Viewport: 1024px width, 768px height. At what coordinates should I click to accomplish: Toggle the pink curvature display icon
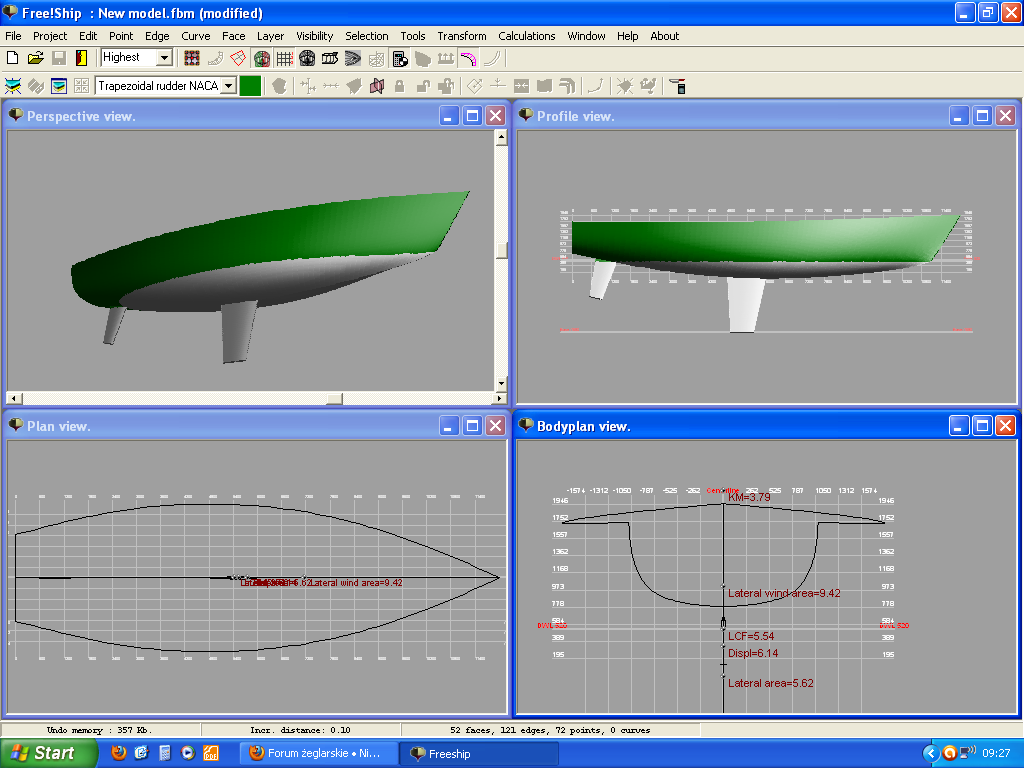[x=468, y=58]
